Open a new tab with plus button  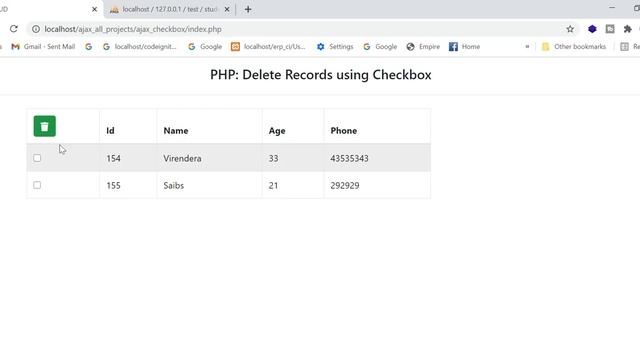[248, 9]
